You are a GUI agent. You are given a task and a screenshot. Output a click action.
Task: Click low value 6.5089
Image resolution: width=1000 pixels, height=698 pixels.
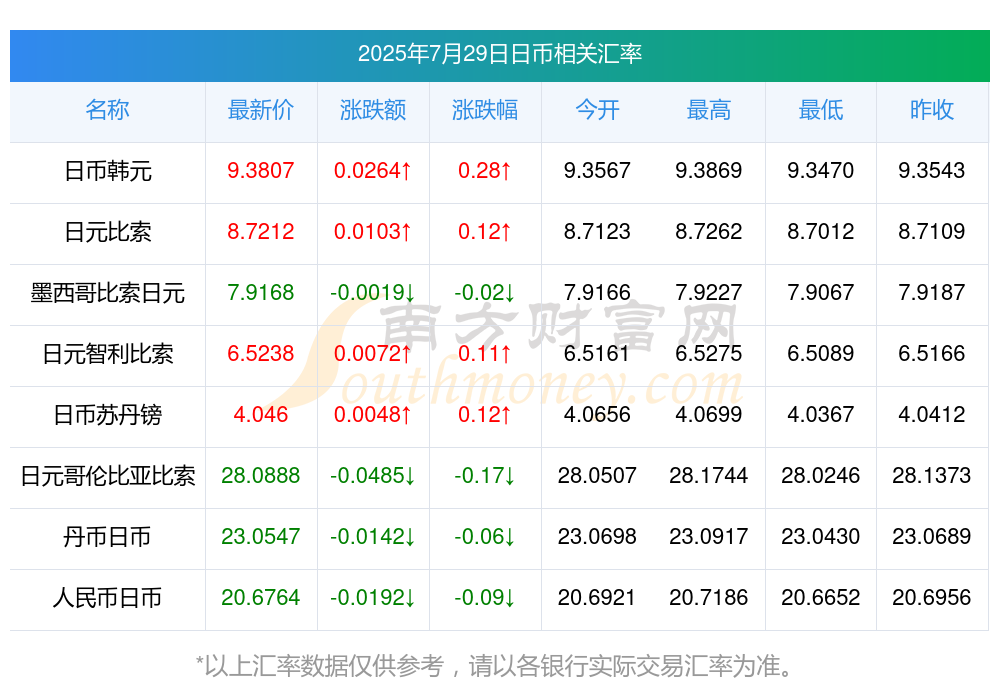[x=821, y=353]
